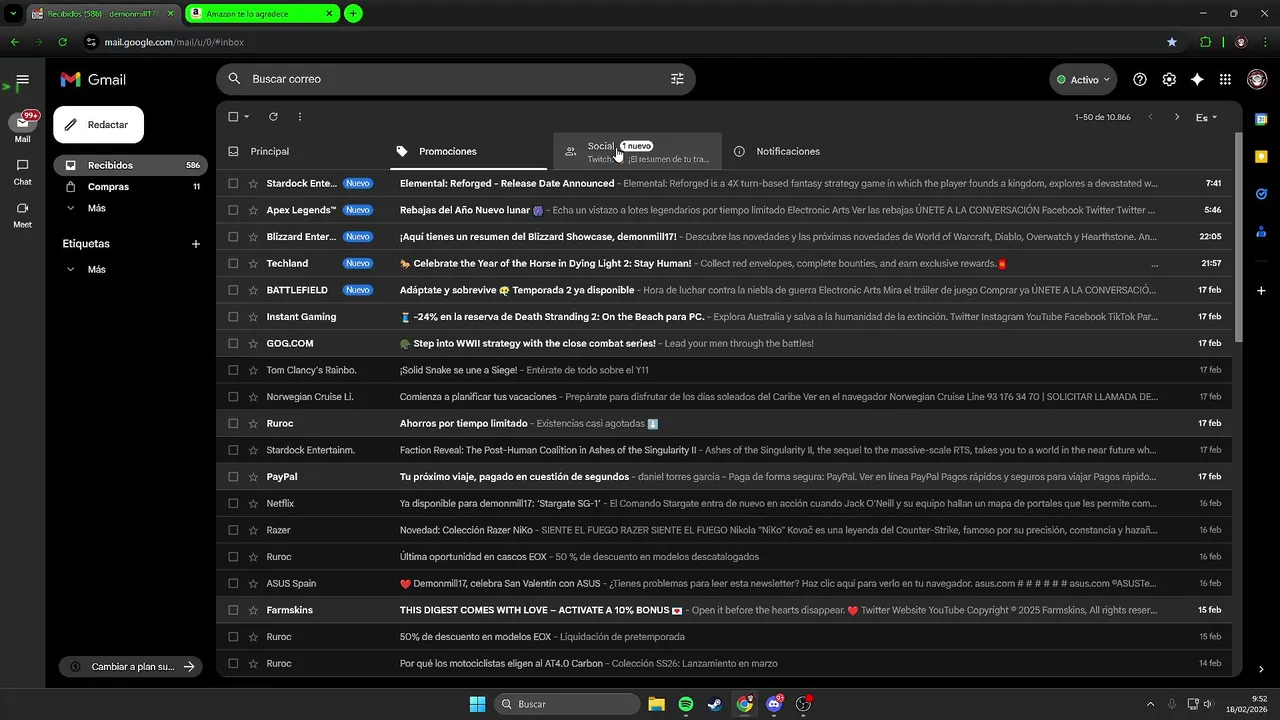Open the Help question mark icon
Viewport: 1280px width, 720px height.
coord(1140,79)
